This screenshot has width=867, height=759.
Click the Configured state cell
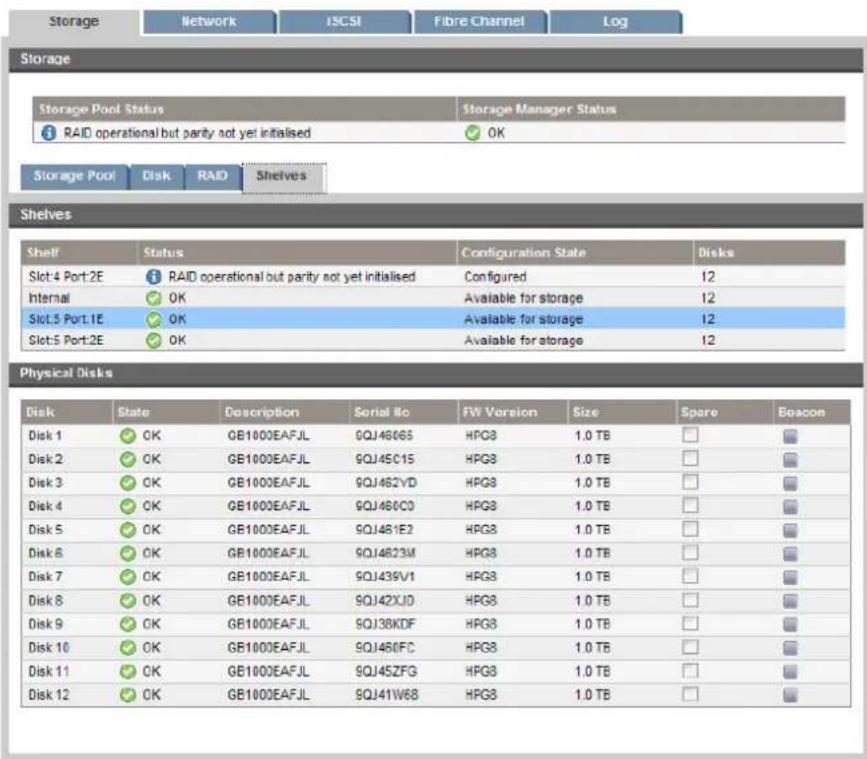click(x=495, y=276)
